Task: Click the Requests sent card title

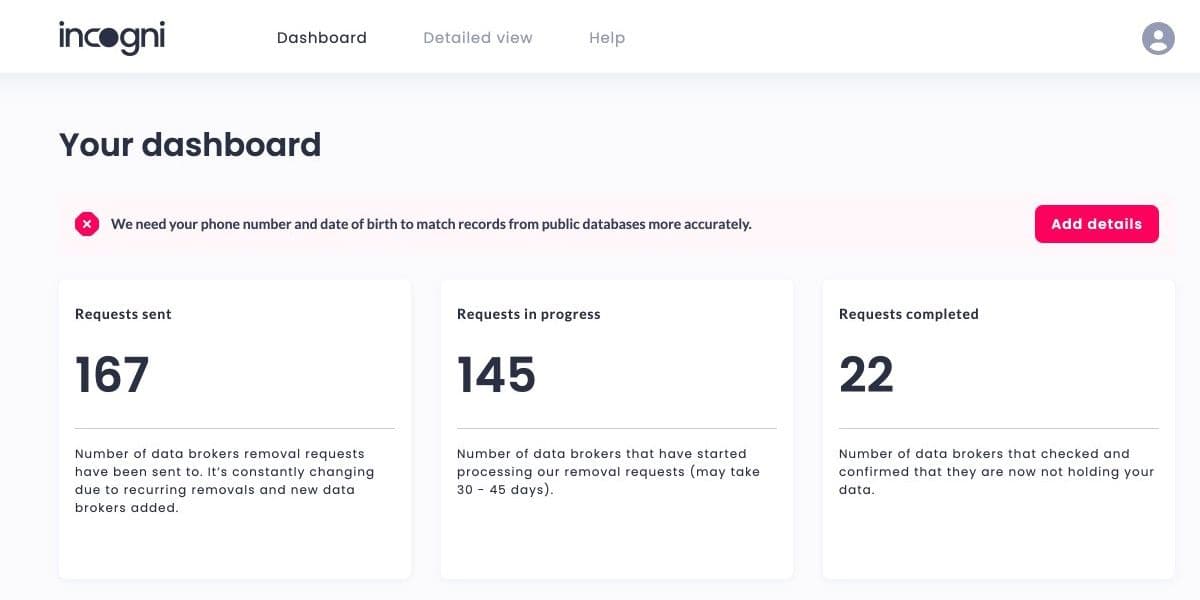Action: tap(123, 314)
